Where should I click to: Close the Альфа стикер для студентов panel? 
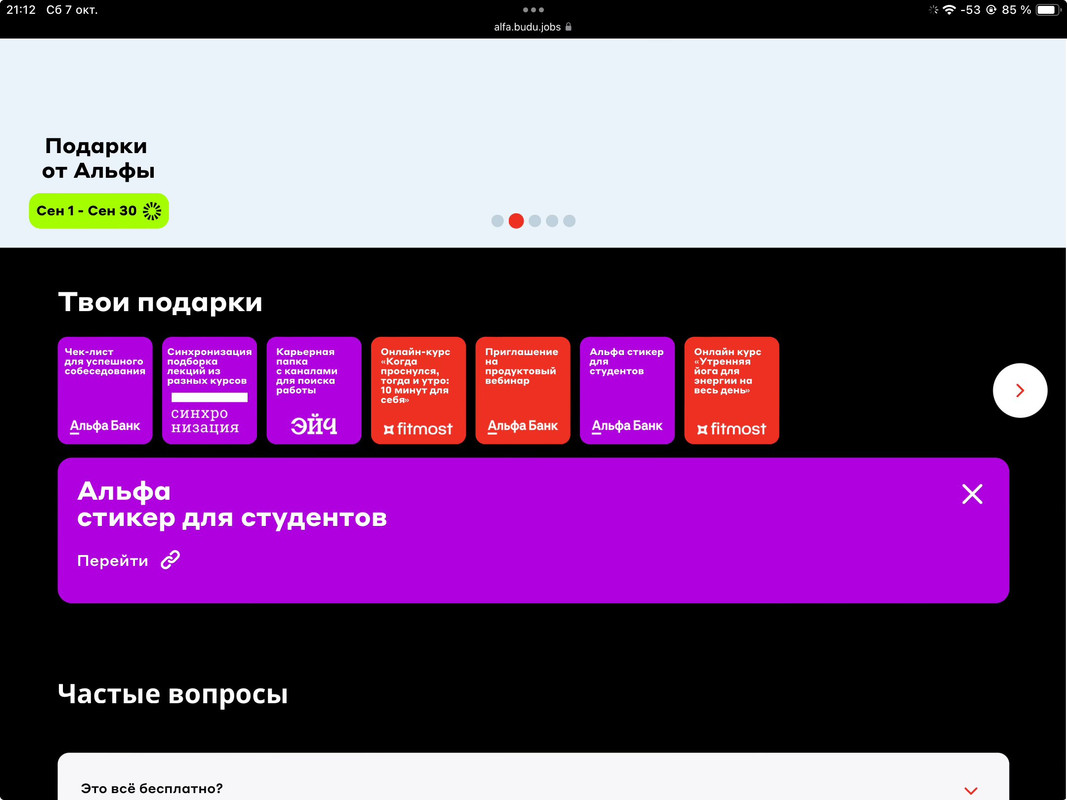pos(972,494)
